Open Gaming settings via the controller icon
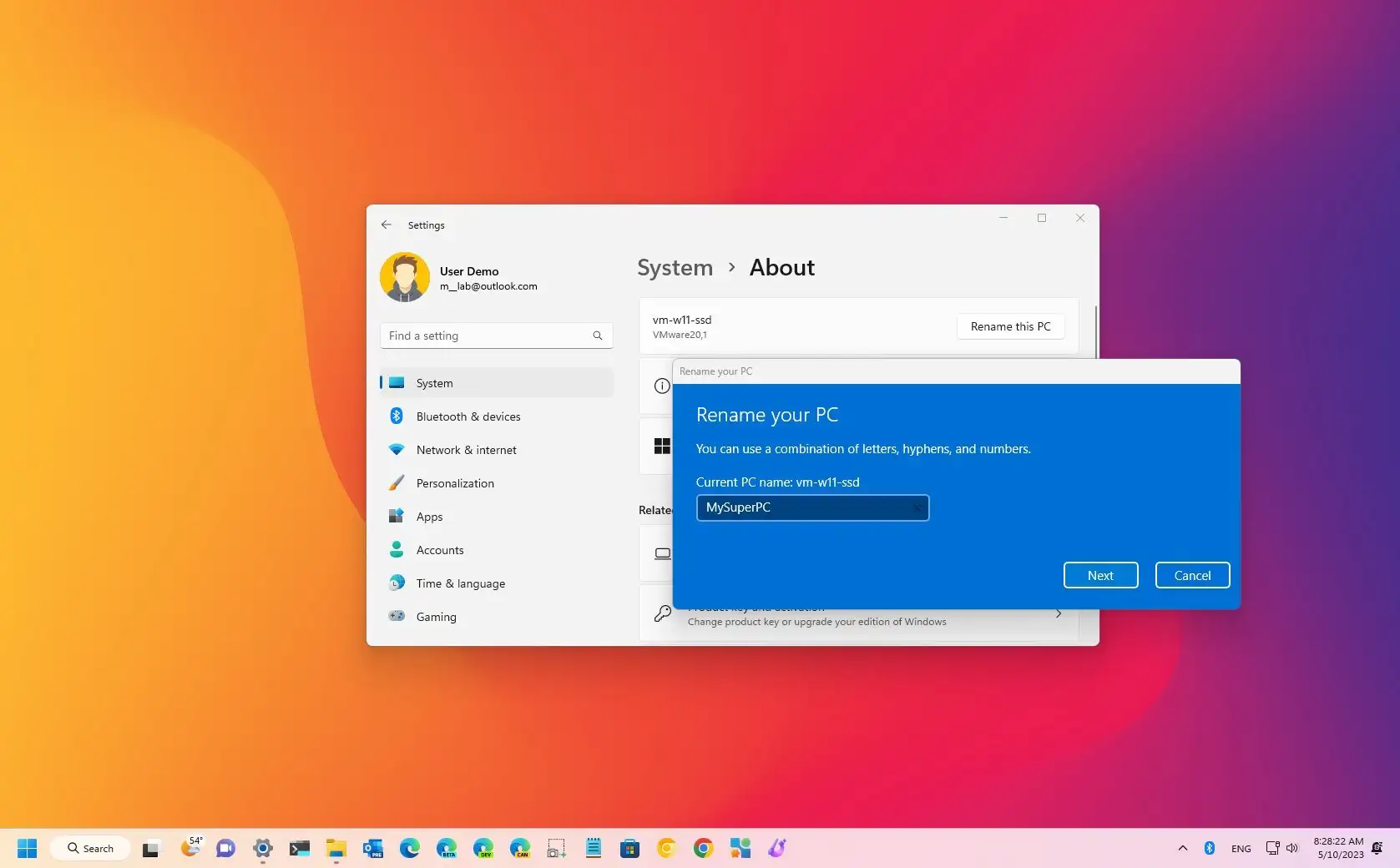 click(x=397, y=616)
